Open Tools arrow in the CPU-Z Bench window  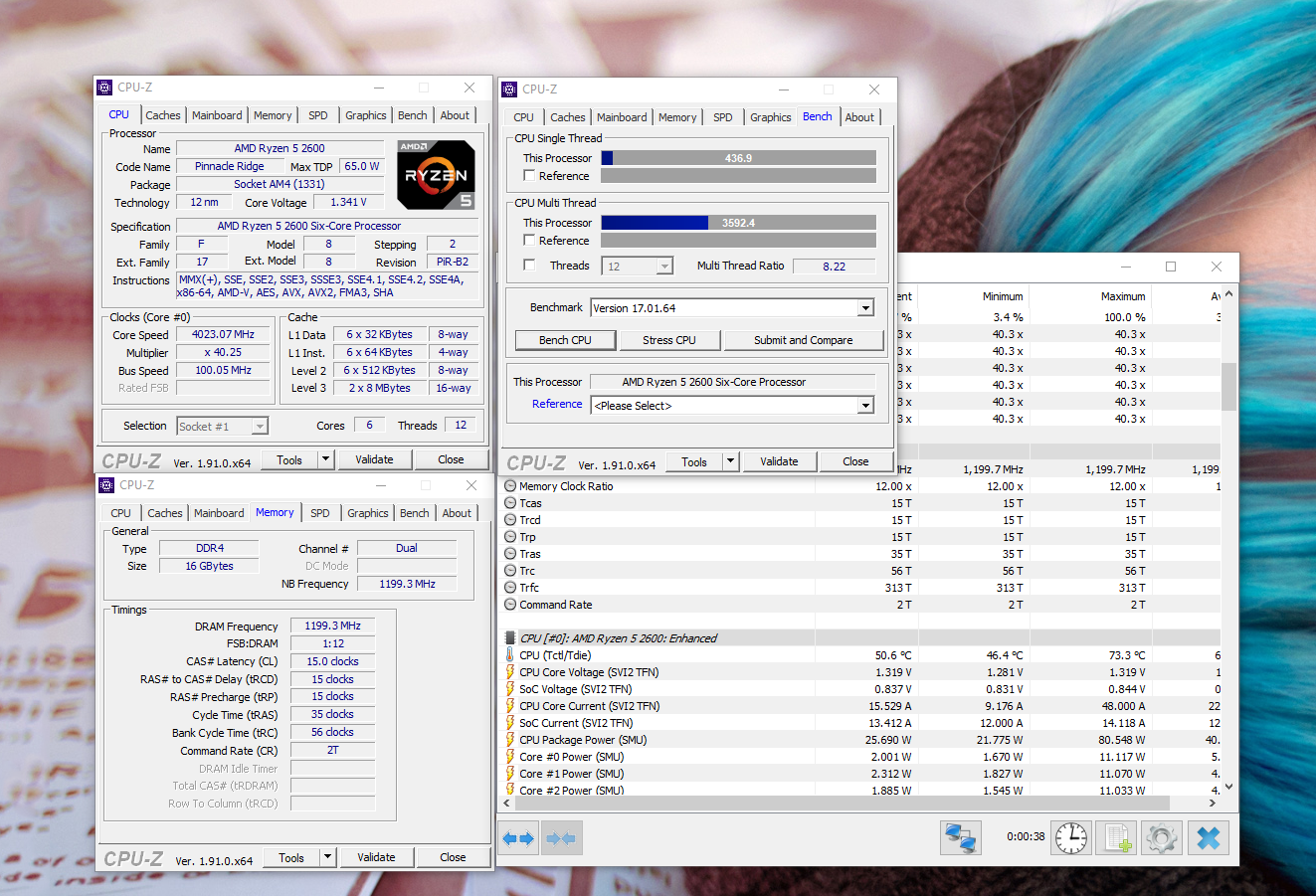point(730,461)
